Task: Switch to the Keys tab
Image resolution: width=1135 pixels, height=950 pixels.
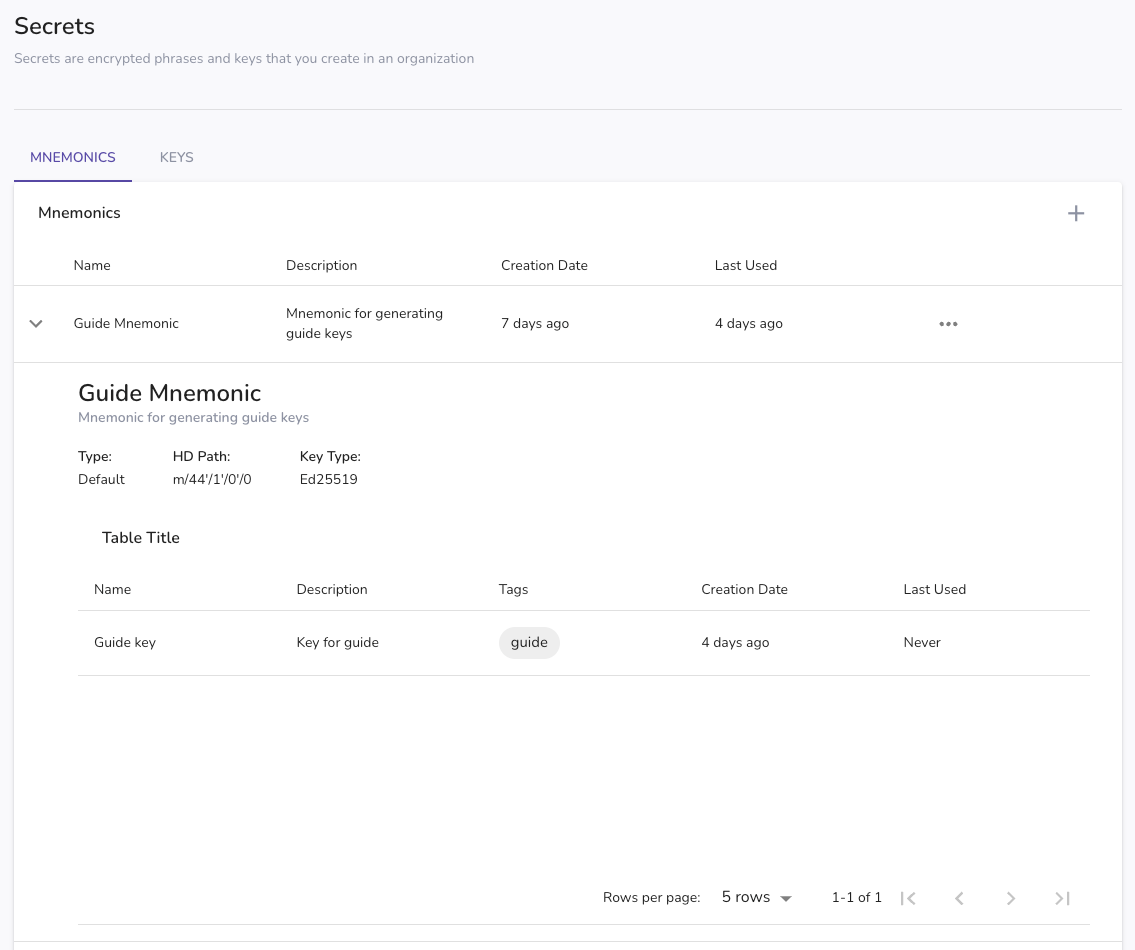Action: pos(177,157)
